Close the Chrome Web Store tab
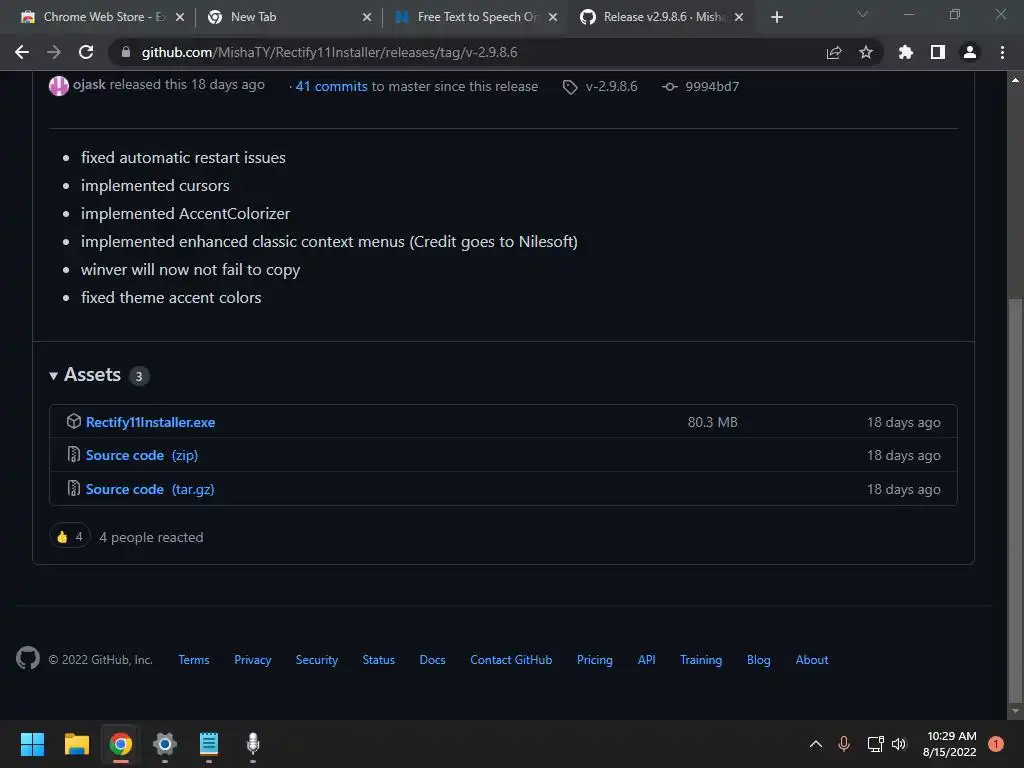 pos(180,18)
